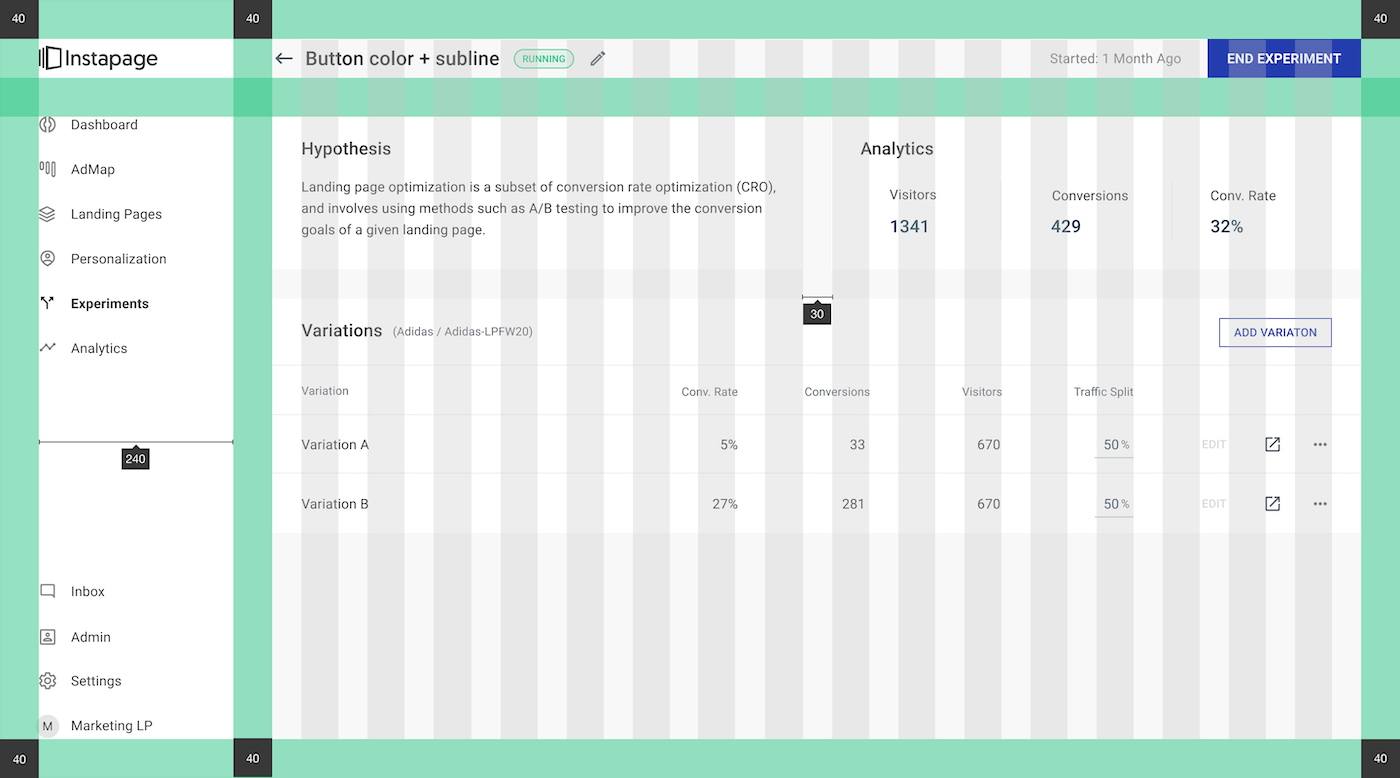Click the Conv. Rate value 32%

coord(1227,226)
